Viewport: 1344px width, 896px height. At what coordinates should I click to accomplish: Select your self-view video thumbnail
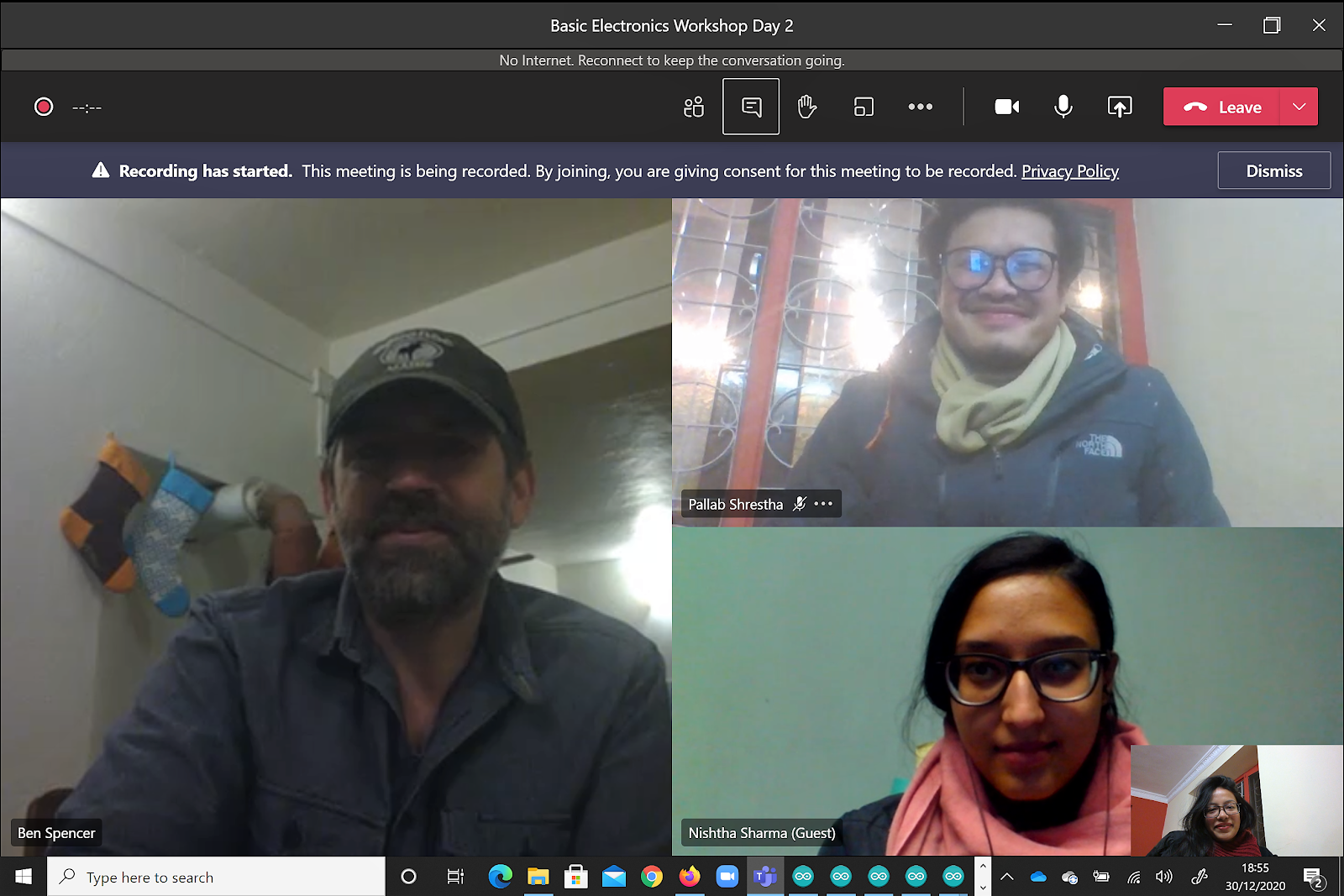[x=1236, y=800]
